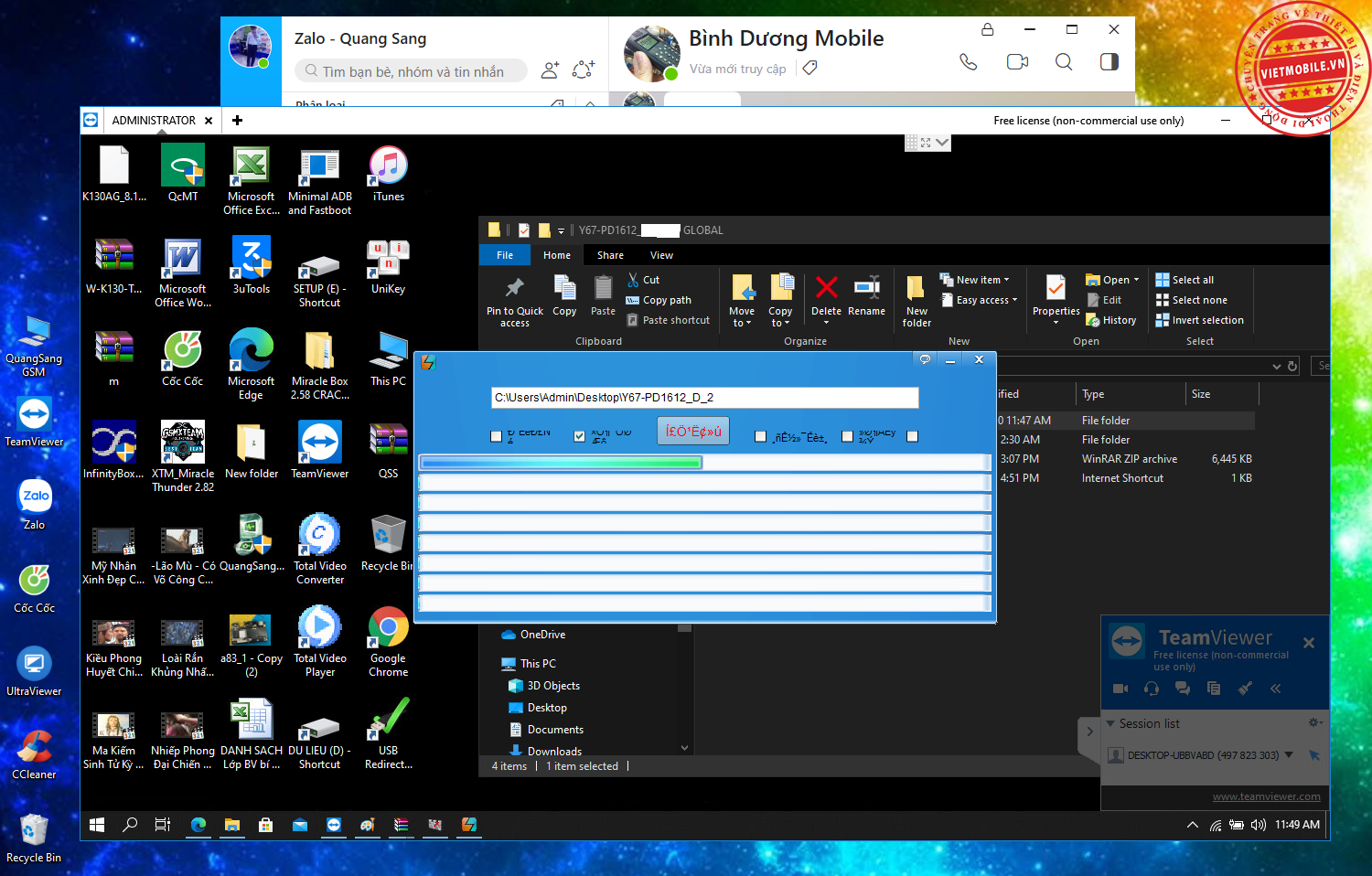
Task: Select the 3uTools desktop icon
Action: pos(251,266)
